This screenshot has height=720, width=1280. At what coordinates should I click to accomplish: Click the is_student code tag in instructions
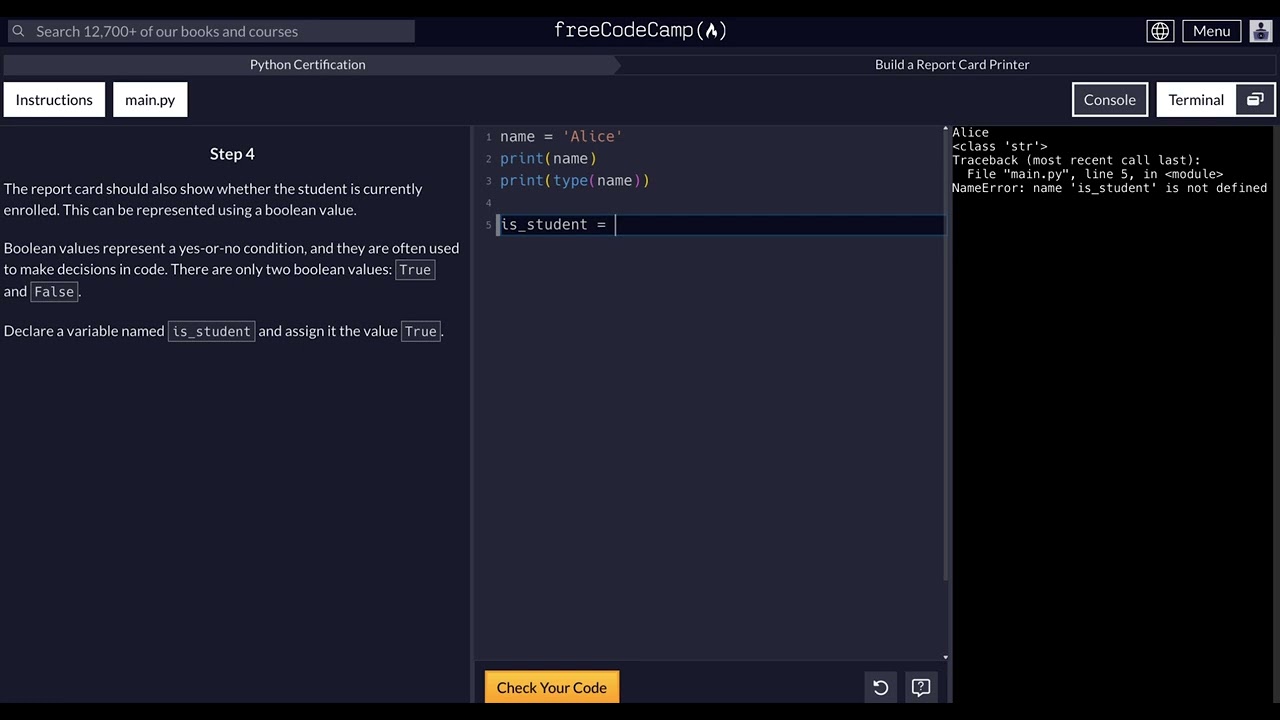[212, 331]
